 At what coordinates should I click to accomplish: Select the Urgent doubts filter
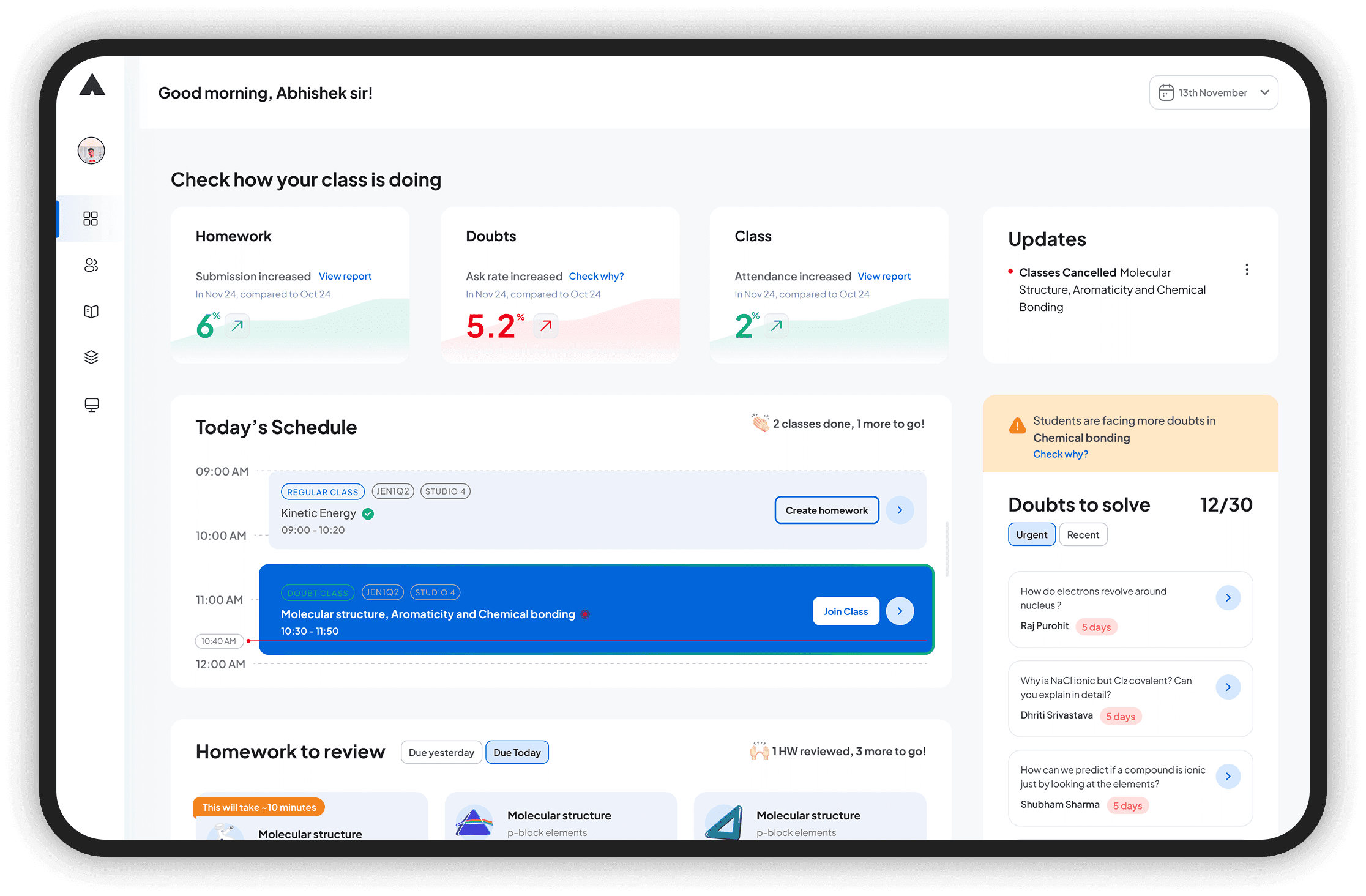pyautogui.click(x=1031, y=534)
